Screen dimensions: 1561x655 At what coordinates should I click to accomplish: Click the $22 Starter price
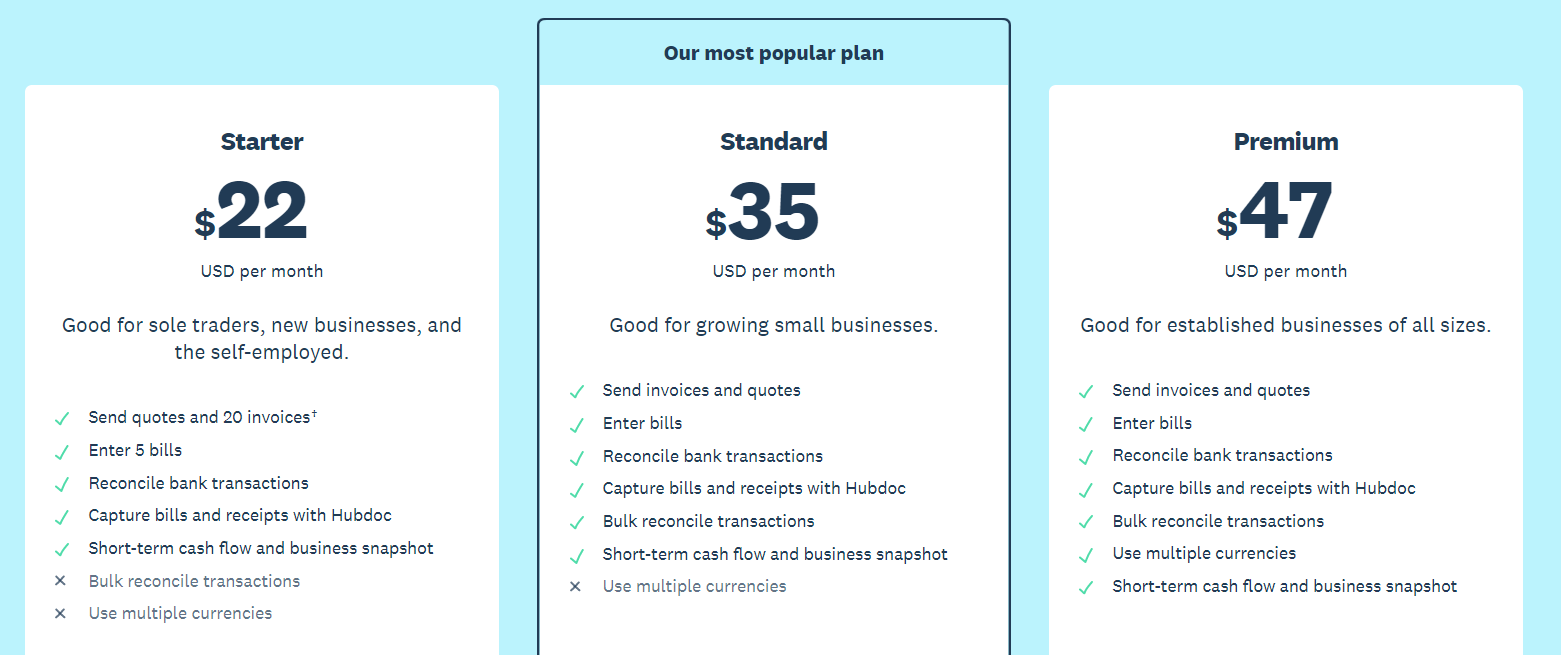tap(251, 212)
